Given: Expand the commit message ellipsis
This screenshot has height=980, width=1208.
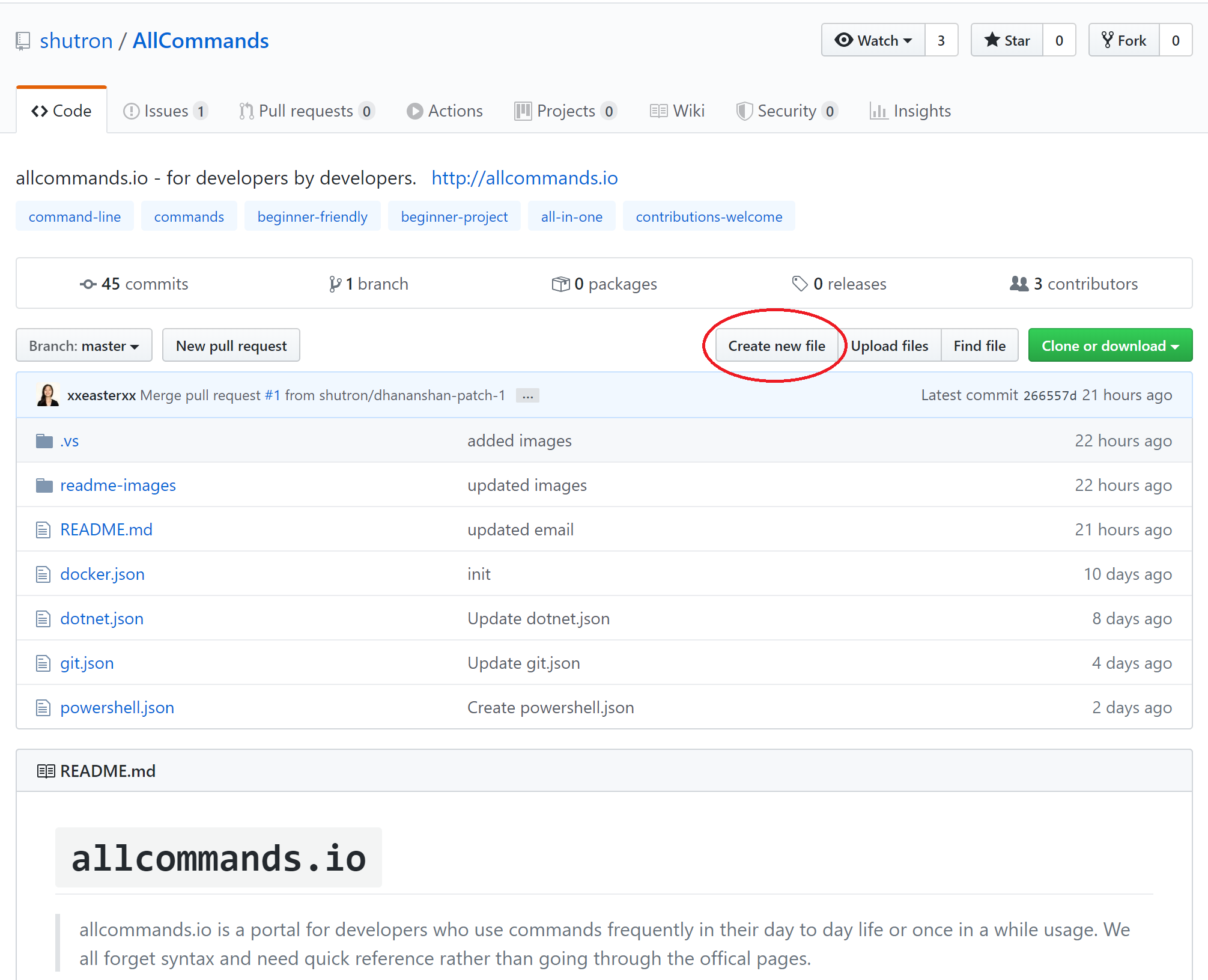Looking at the screenshot, I should click(527, 396).
